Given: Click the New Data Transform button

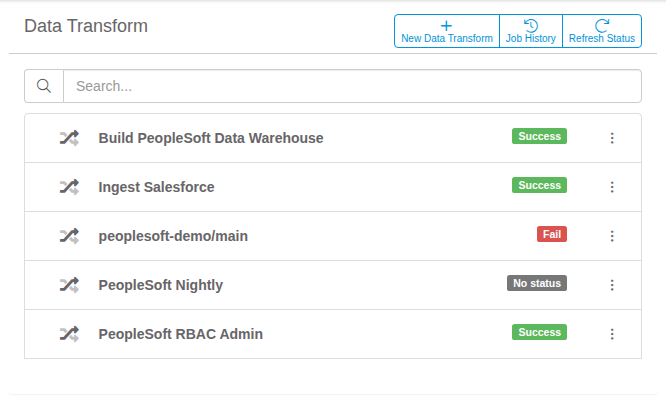Looking at the screenshot, I should 447,31.
